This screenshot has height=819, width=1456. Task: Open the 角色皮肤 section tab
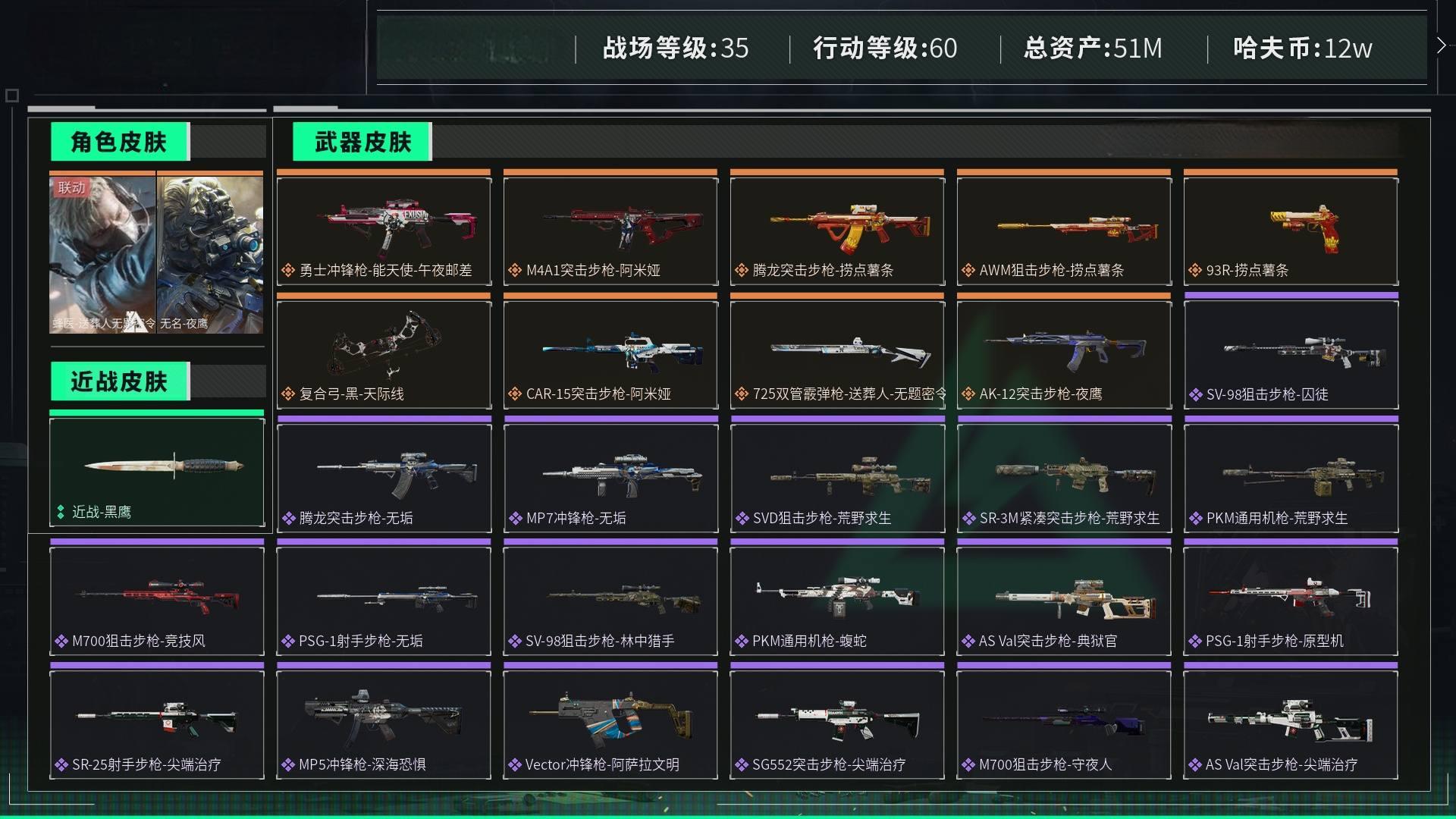[x=119, y=142]
